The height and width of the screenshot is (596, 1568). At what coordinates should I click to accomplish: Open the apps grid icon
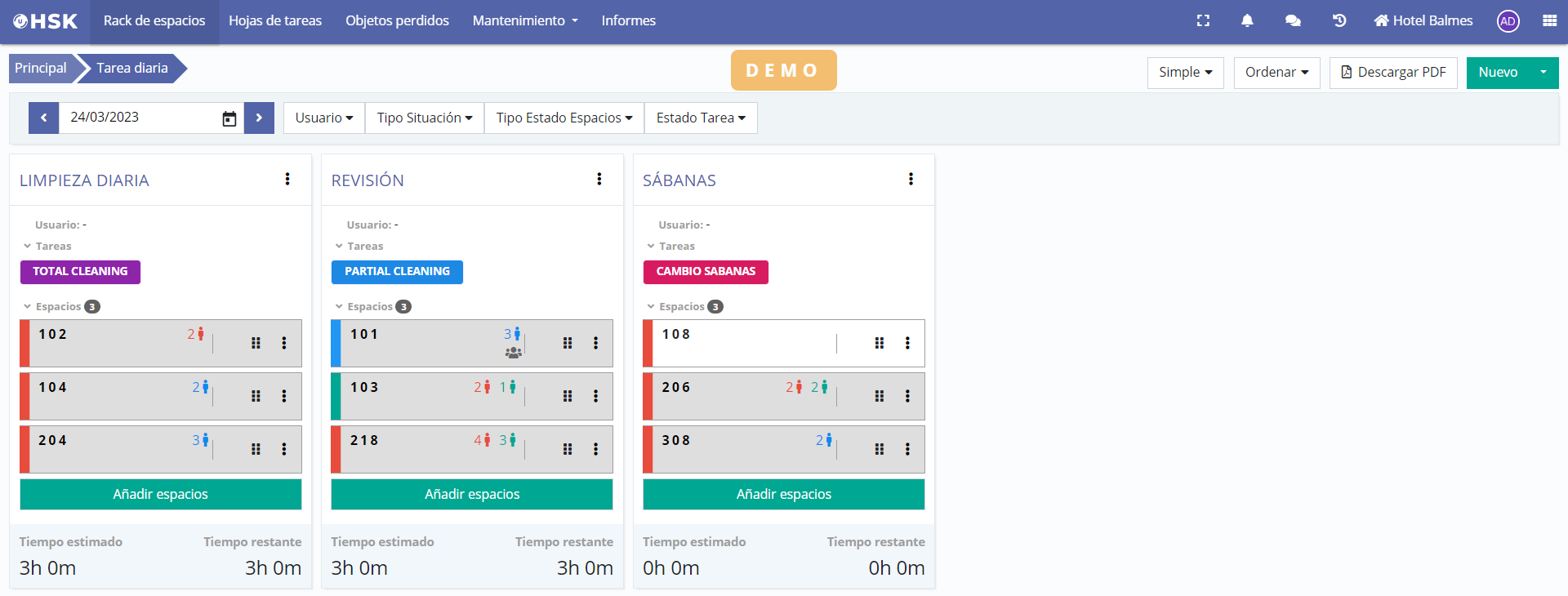coord(1549,20)
